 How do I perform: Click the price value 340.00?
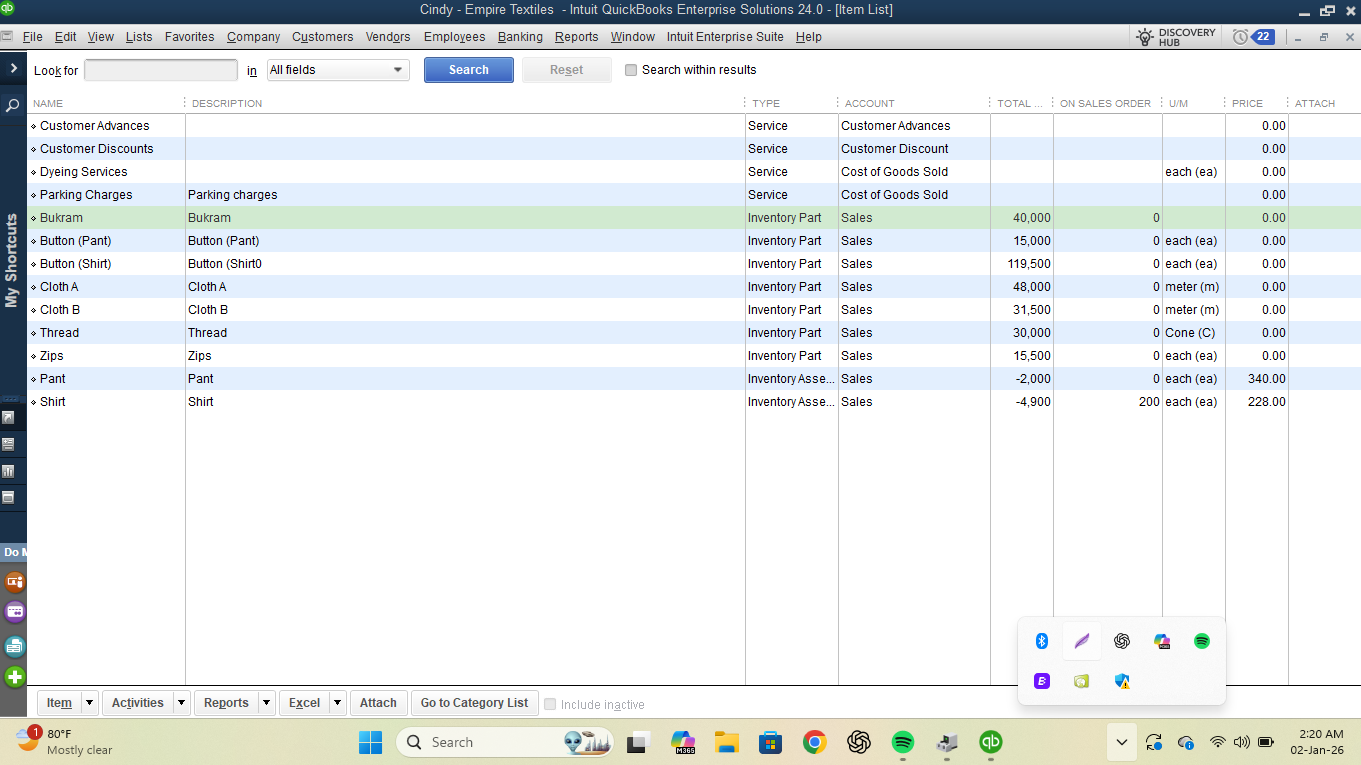tap(1266, 379)
